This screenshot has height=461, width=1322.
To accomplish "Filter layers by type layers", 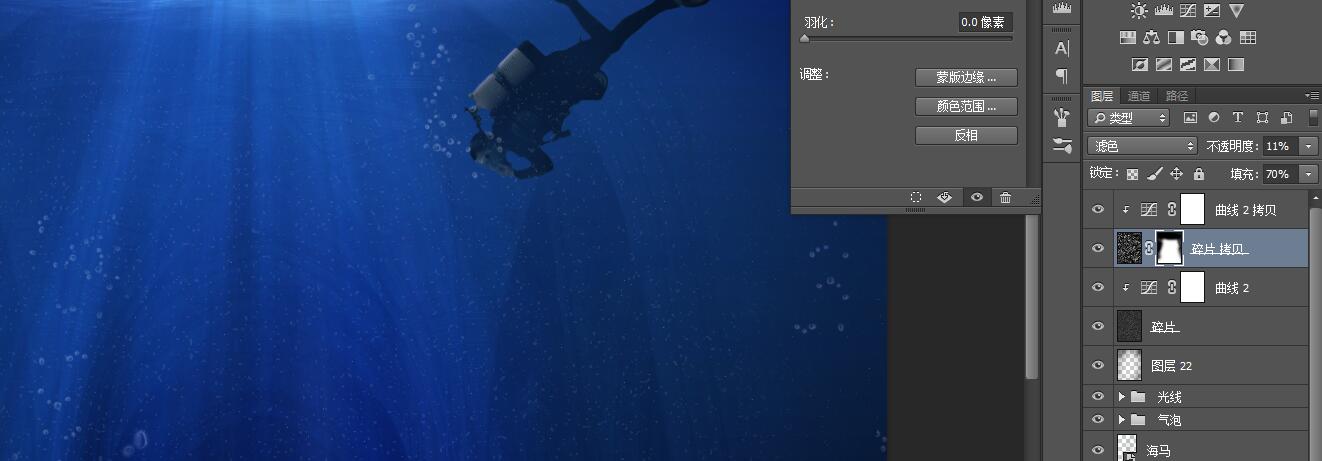I will [1238, 118].
